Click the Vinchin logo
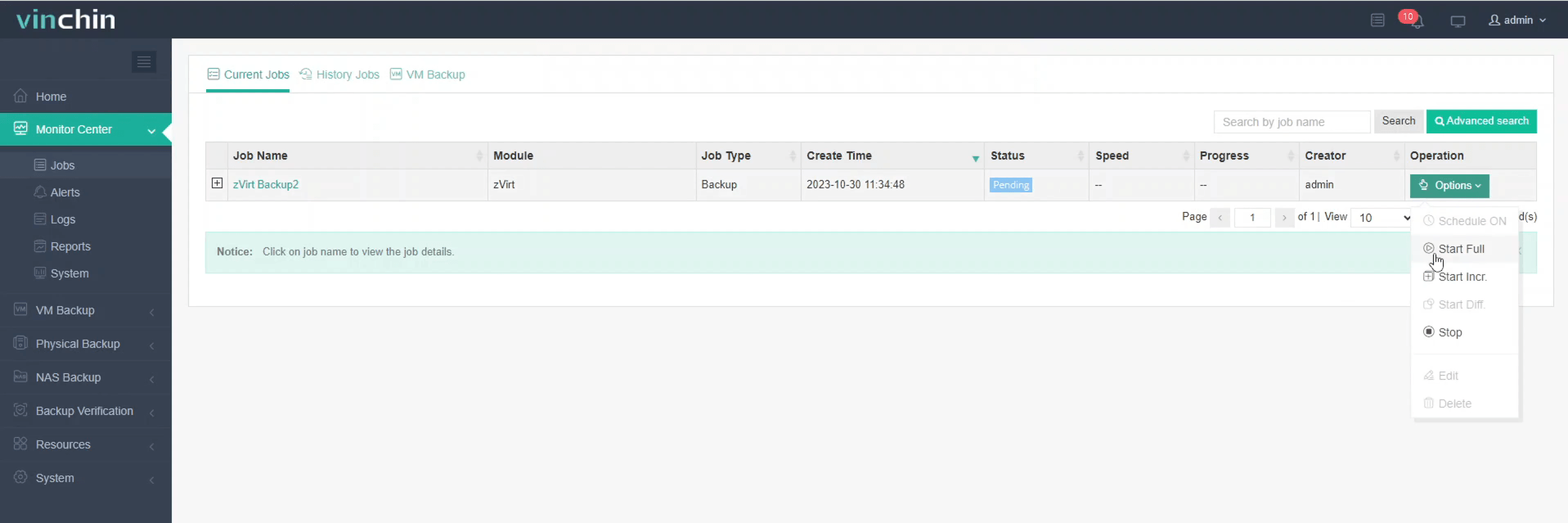 click(66, 19)
